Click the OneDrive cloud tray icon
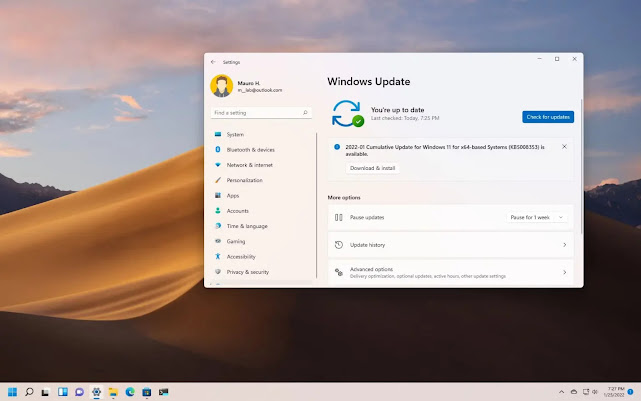 [x=574, y=392]
